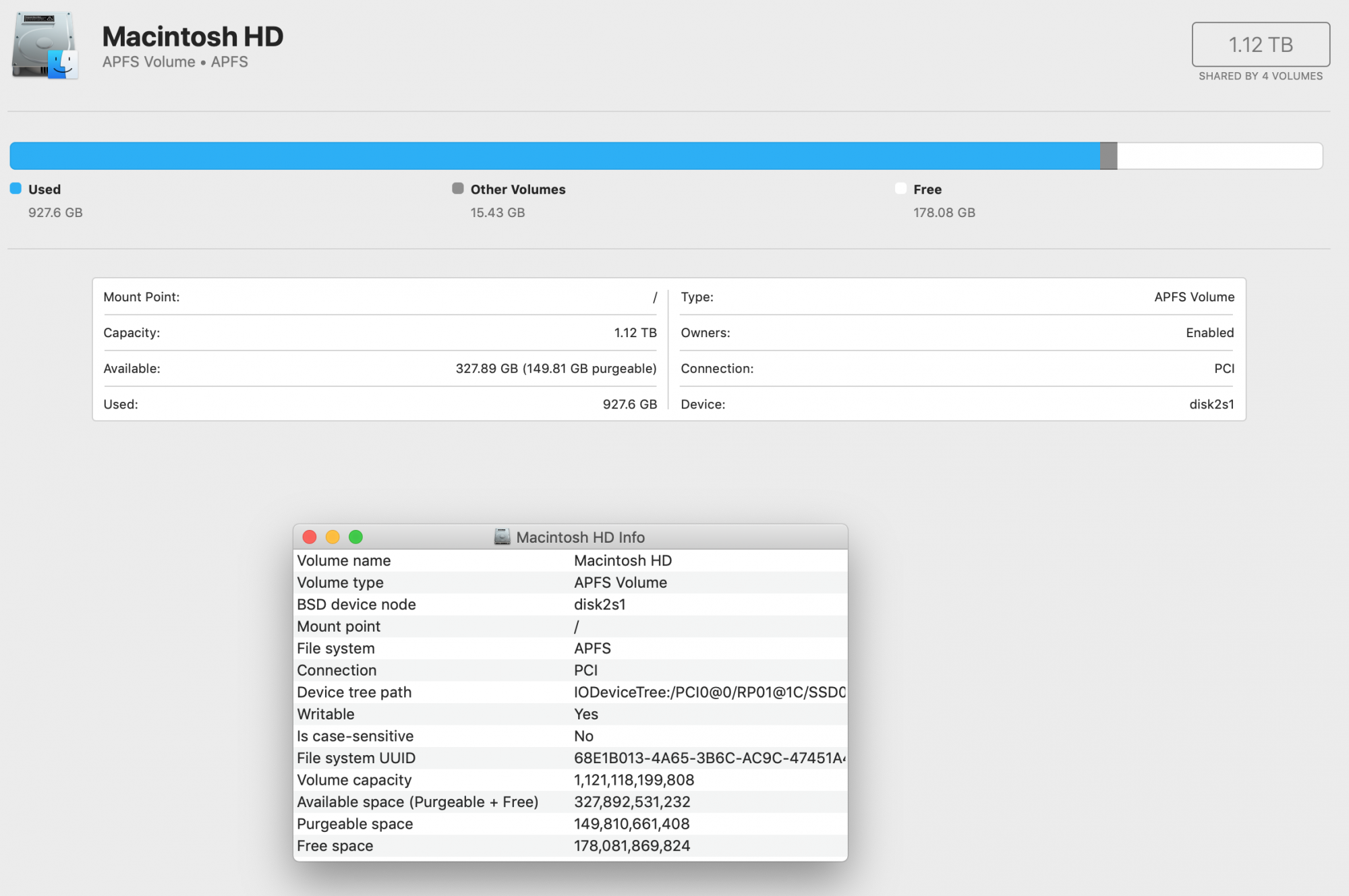Click the gray Other Volumes segment of storage bar
1349x896 pixels.
[x=1109, y=156]
